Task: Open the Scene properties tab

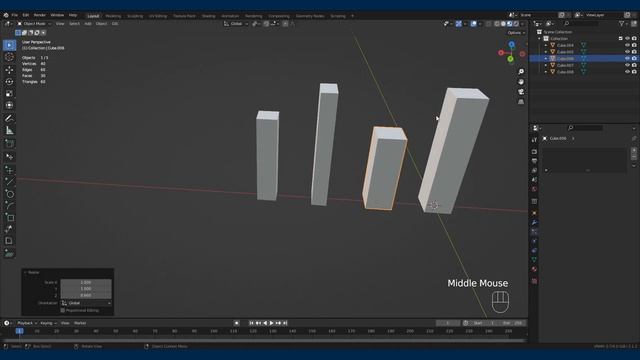Action: coord(534,180)
